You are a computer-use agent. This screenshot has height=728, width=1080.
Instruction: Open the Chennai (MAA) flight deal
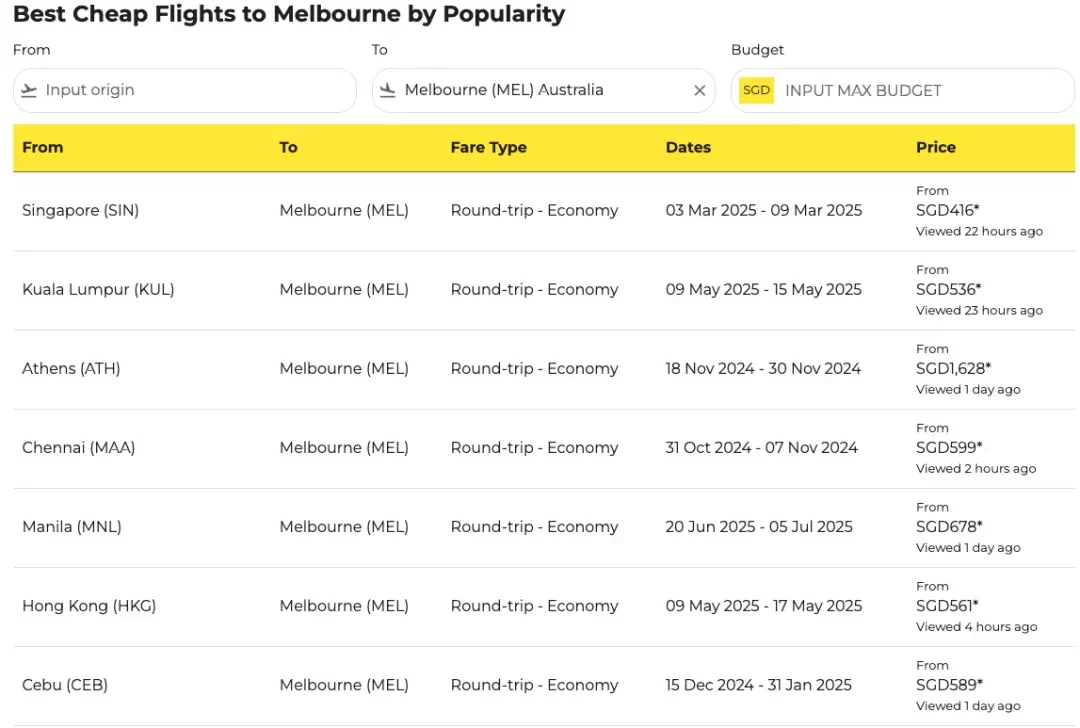coord(543,448)
